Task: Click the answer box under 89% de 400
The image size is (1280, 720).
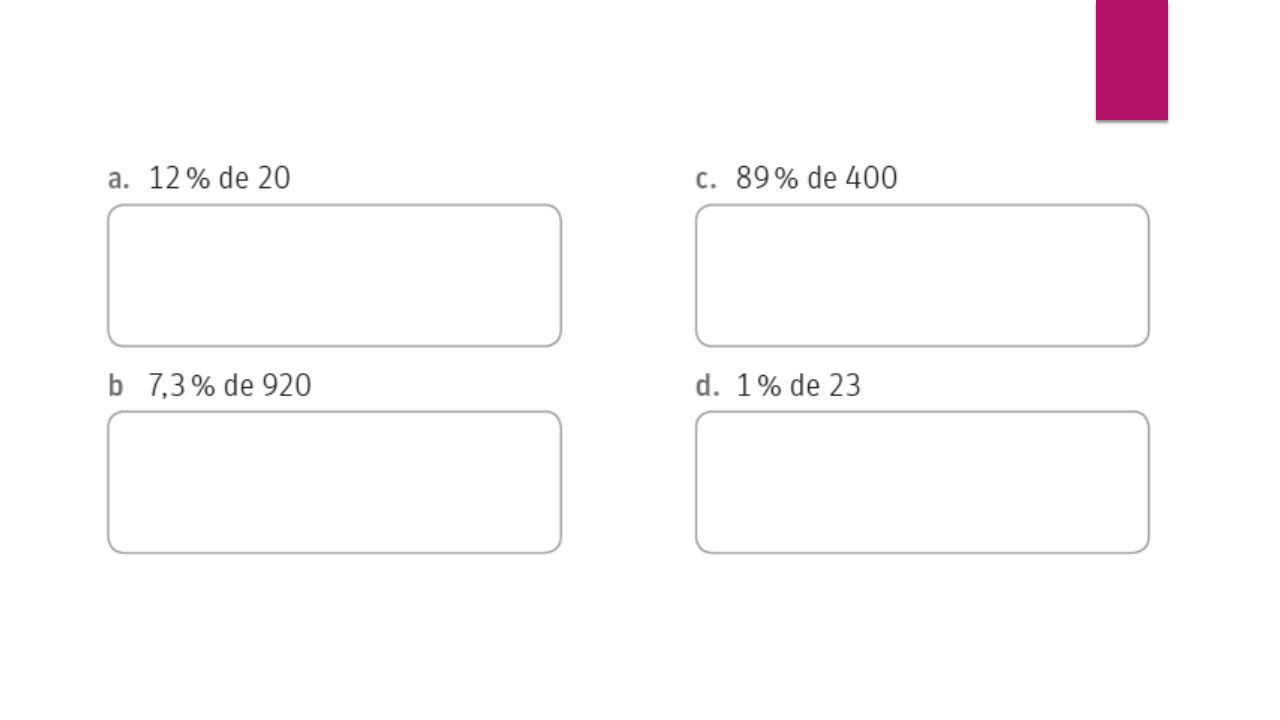Action: click(x=922, y=276)
